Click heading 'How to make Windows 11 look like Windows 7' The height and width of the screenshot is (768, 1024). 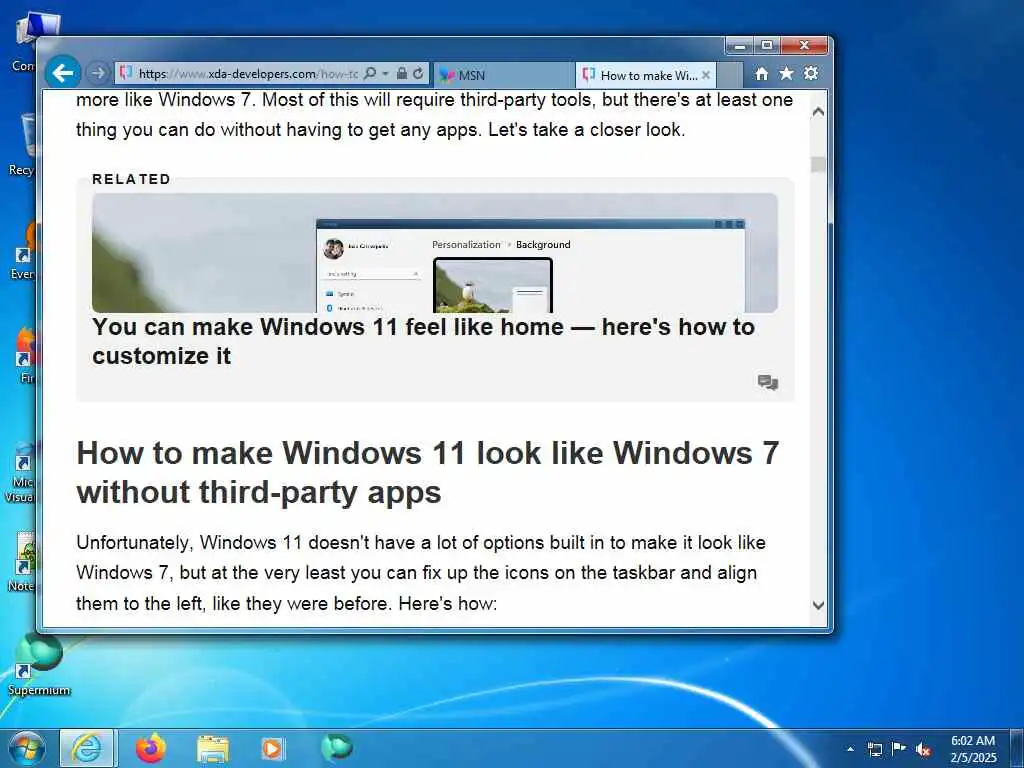[x=428, y=472]
